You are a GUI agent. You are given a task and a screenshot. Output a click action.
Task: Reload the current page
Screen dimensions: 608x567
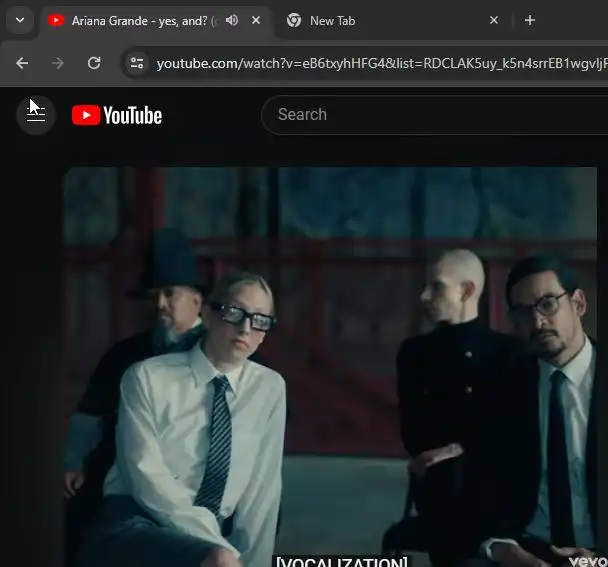(94, 63)
